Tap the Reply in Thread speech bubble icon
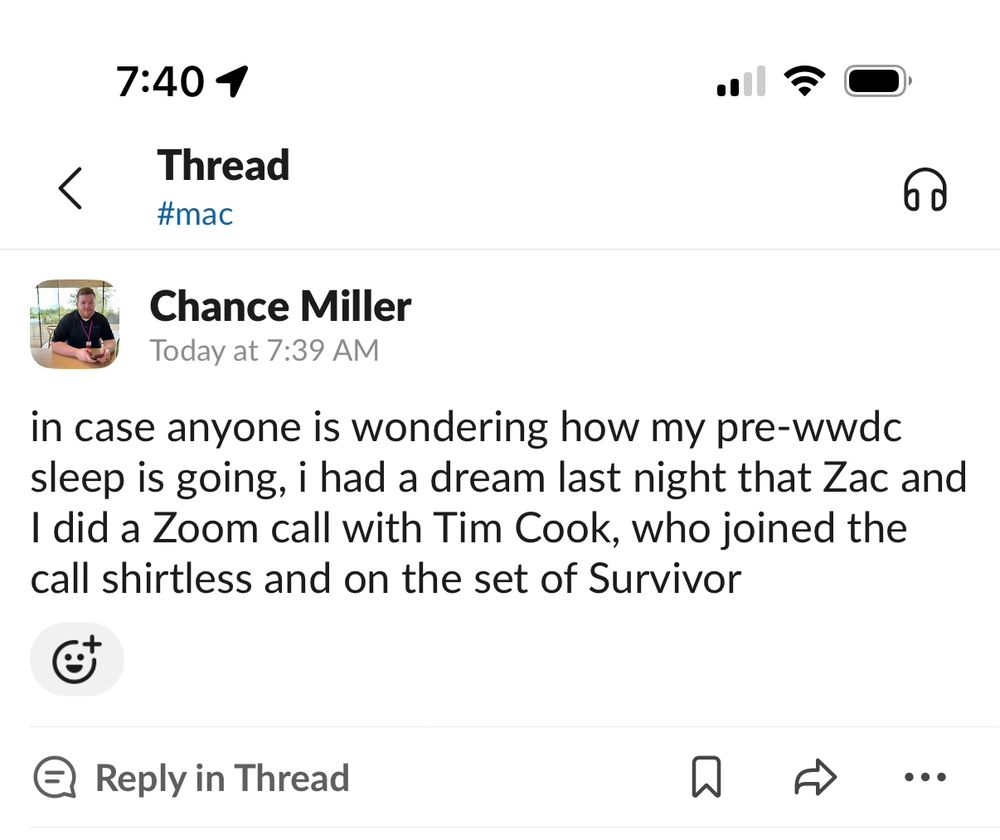The image size is (1000, 840). pos(55,777)
